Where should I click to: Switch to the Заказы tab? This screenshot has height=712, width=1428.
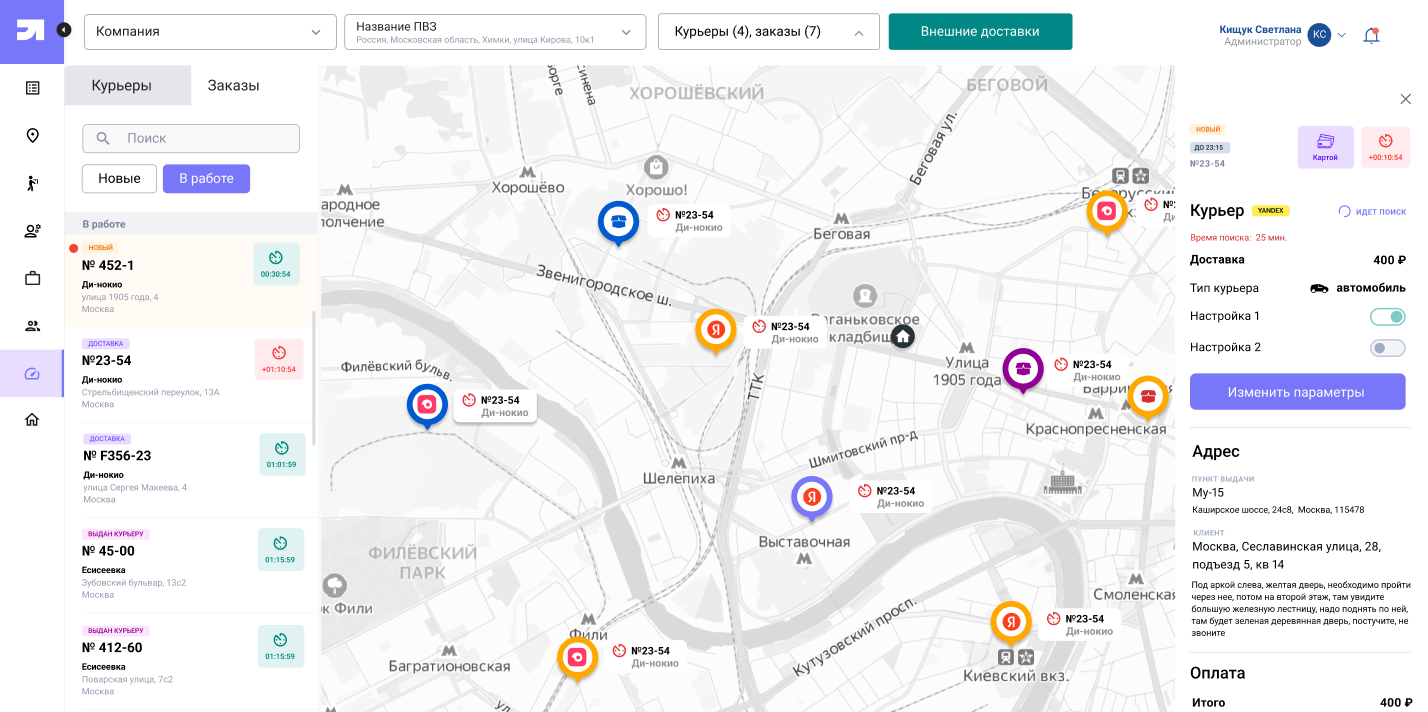(x=233, y=86)
